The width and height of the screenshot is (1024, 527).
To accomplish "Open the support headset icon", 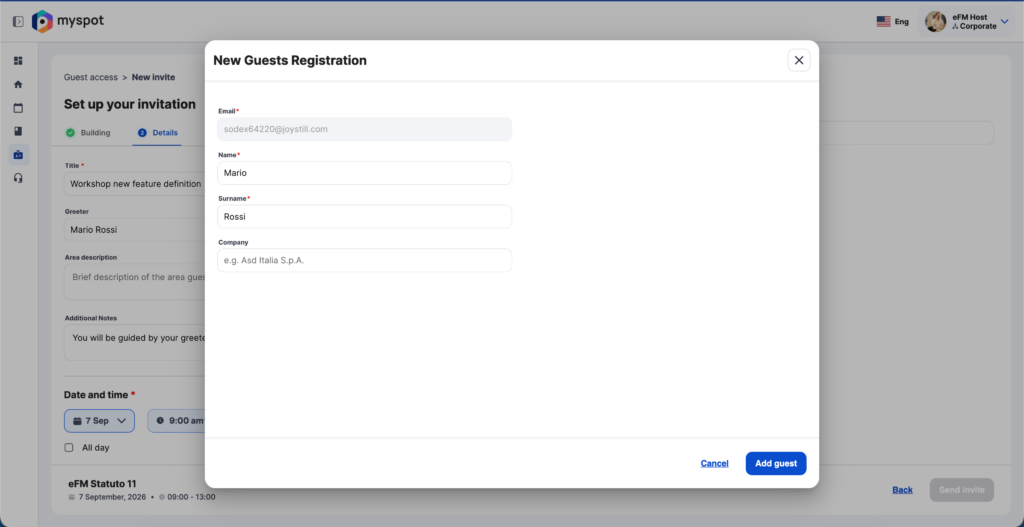I will tap(18, 178).
